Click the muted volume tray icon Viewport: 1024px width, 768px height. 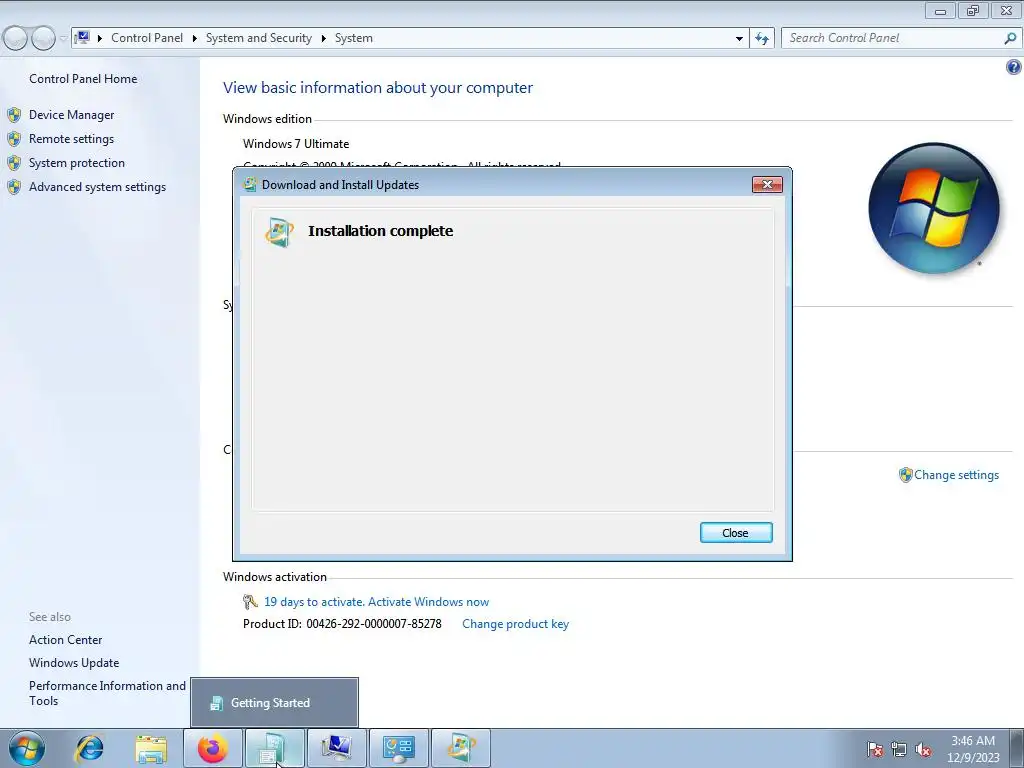click(x=923, y=749)
